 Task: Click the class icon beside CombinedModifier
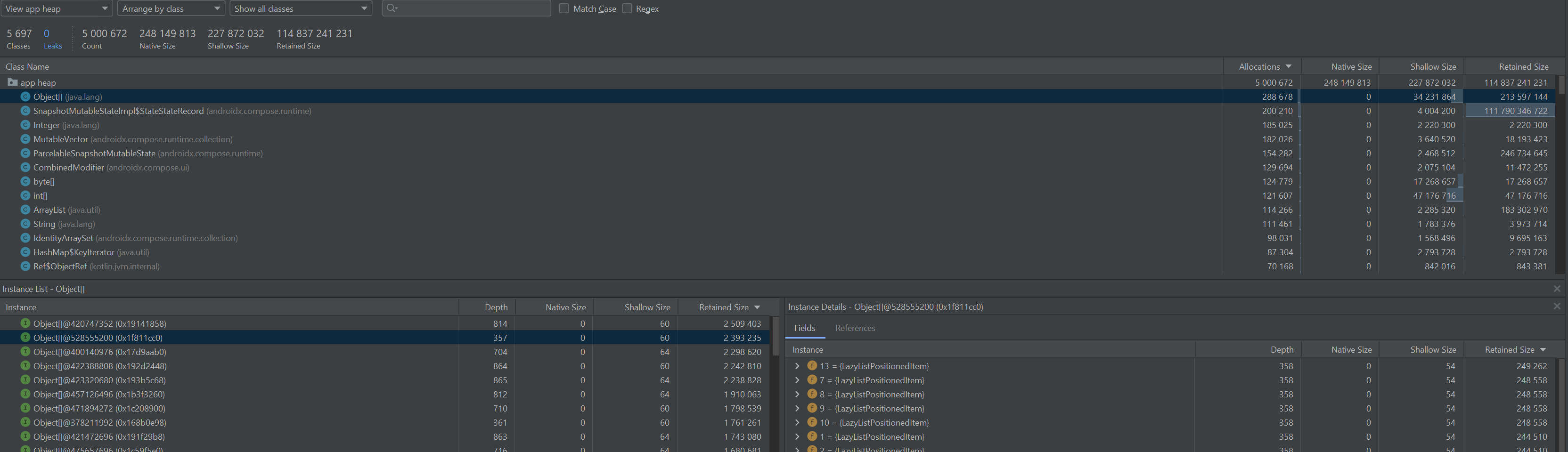[25, 167]
